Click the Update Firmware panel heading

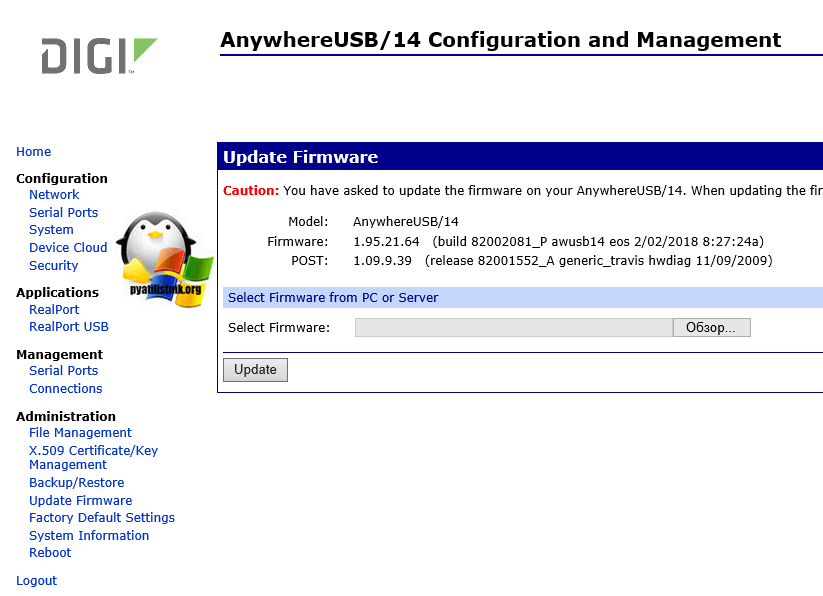(300, 157)
